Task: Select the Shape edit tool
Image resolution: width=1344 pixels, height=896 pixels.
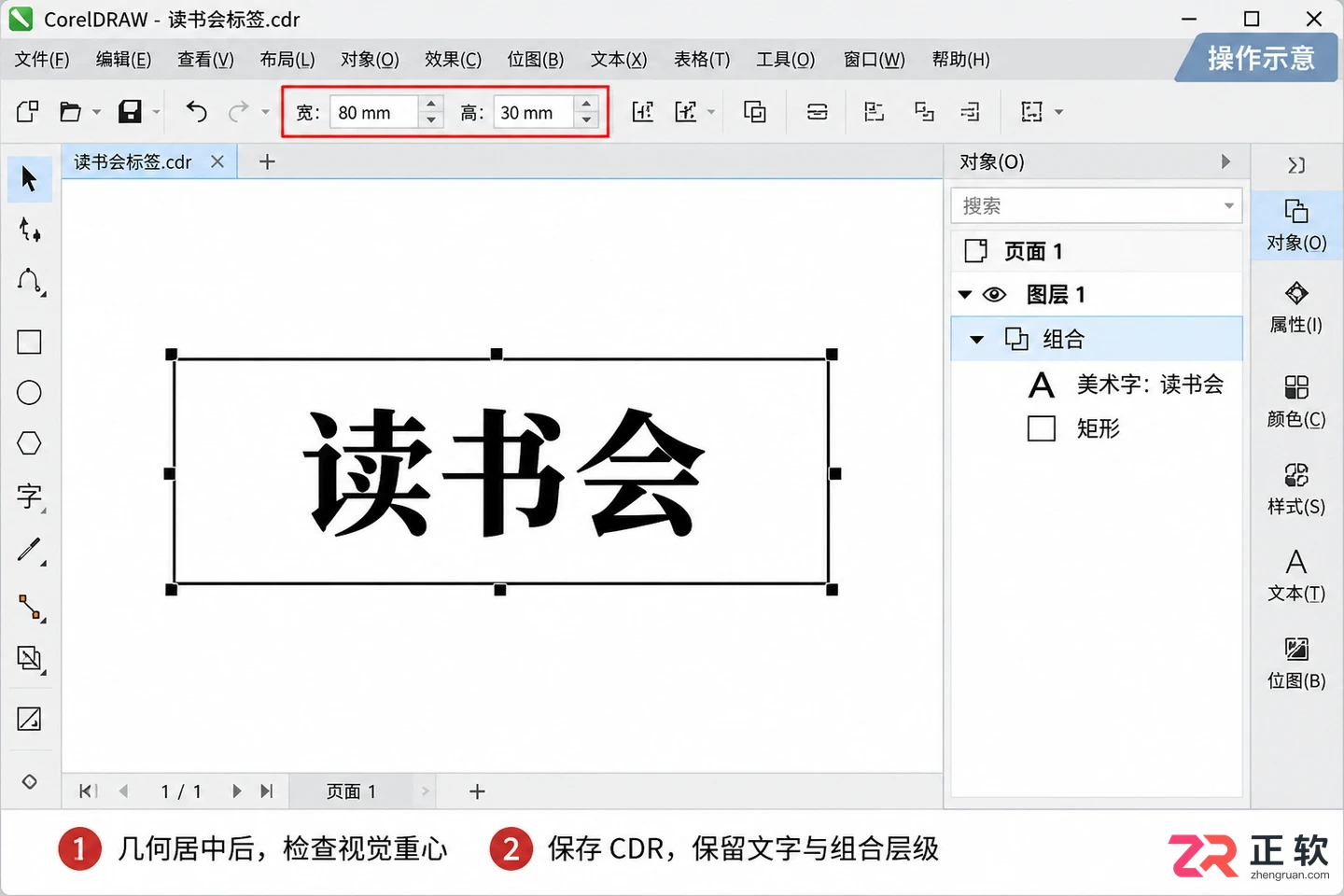Action: [x=29, y=230]
